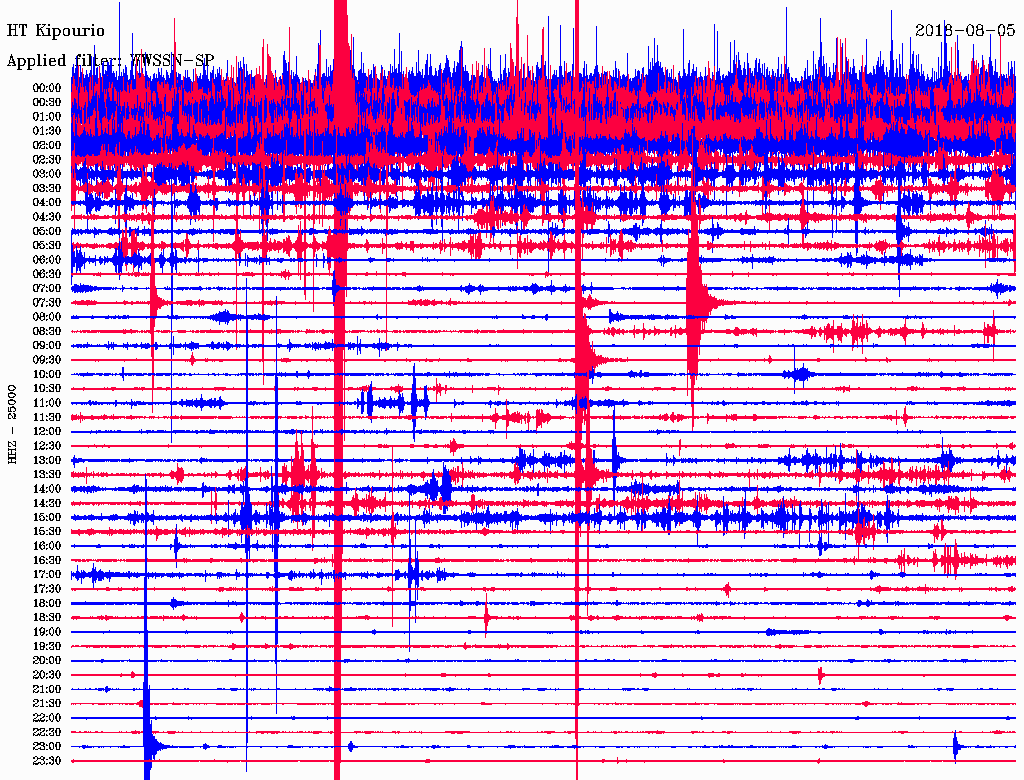
Task: Select the 21:30 time label
Action: pos(47,704)
